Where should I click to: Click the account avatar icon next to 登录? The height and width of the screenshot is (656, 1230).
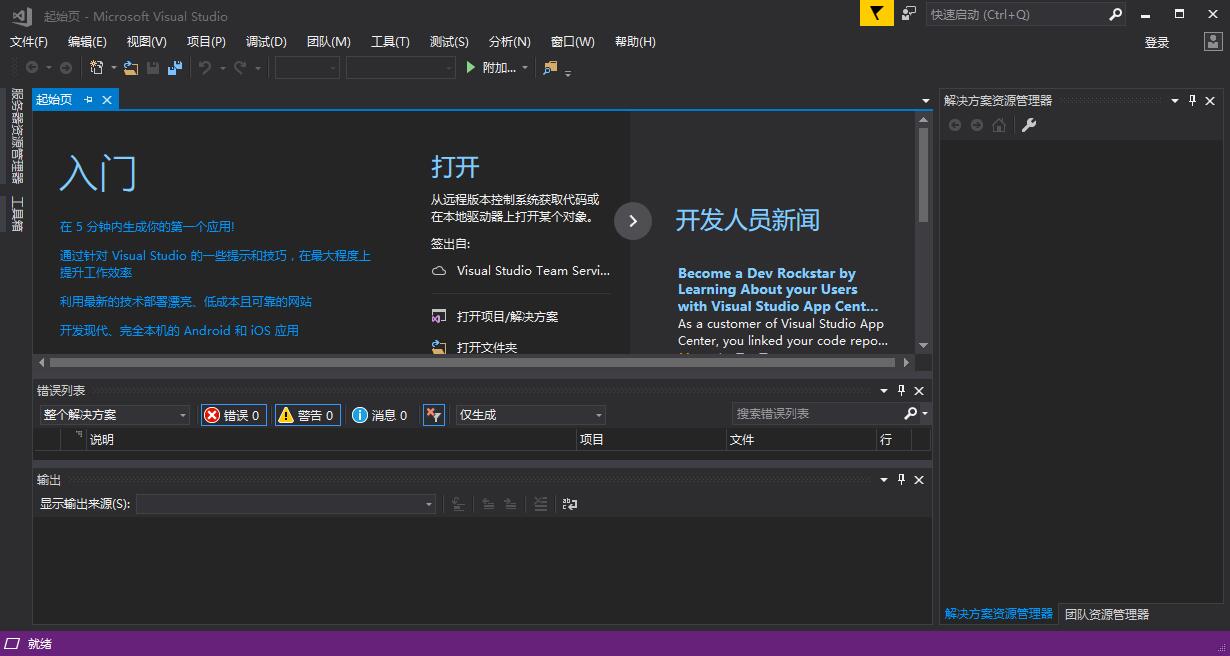coord(1213,42)
